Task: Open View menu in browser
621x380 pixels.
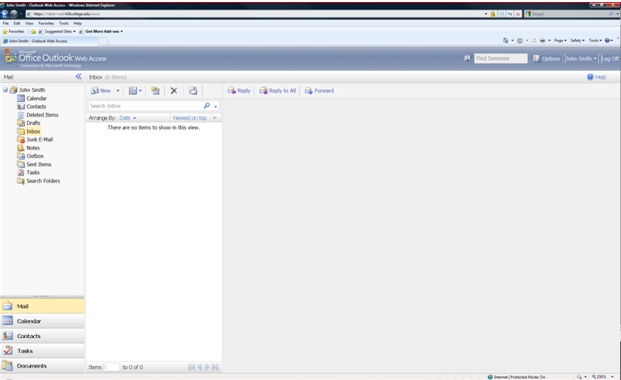Action: coord(29,23)
